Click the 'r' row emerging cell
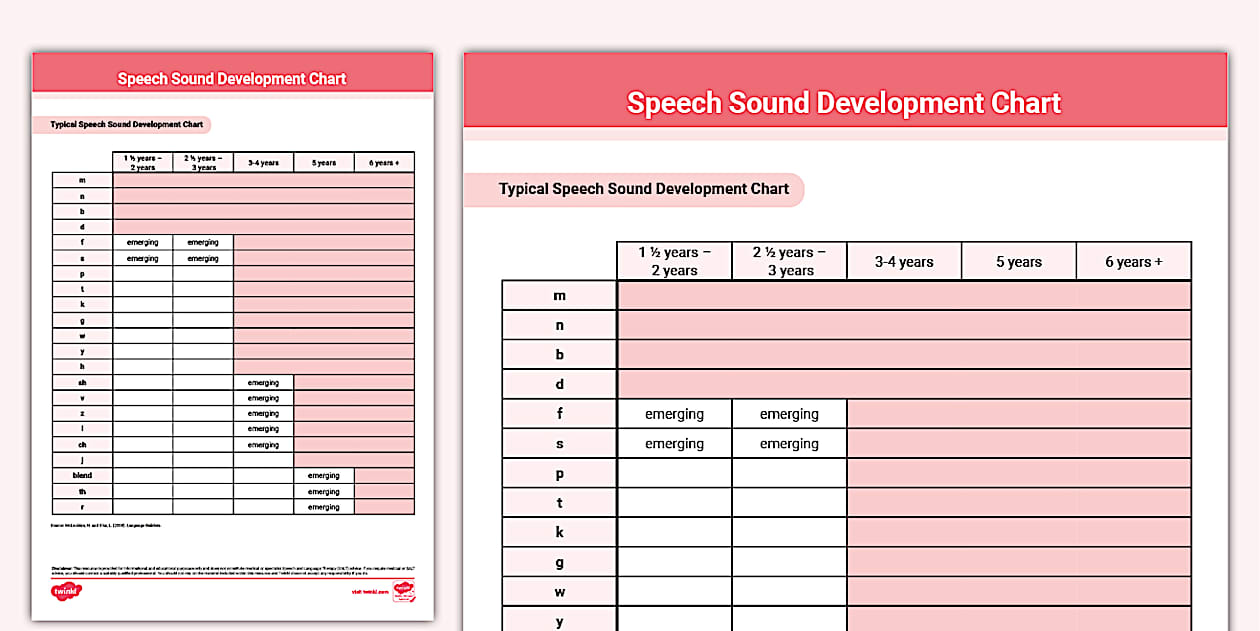The height and width of the screenshot is (631, 1260). (323, 507)
